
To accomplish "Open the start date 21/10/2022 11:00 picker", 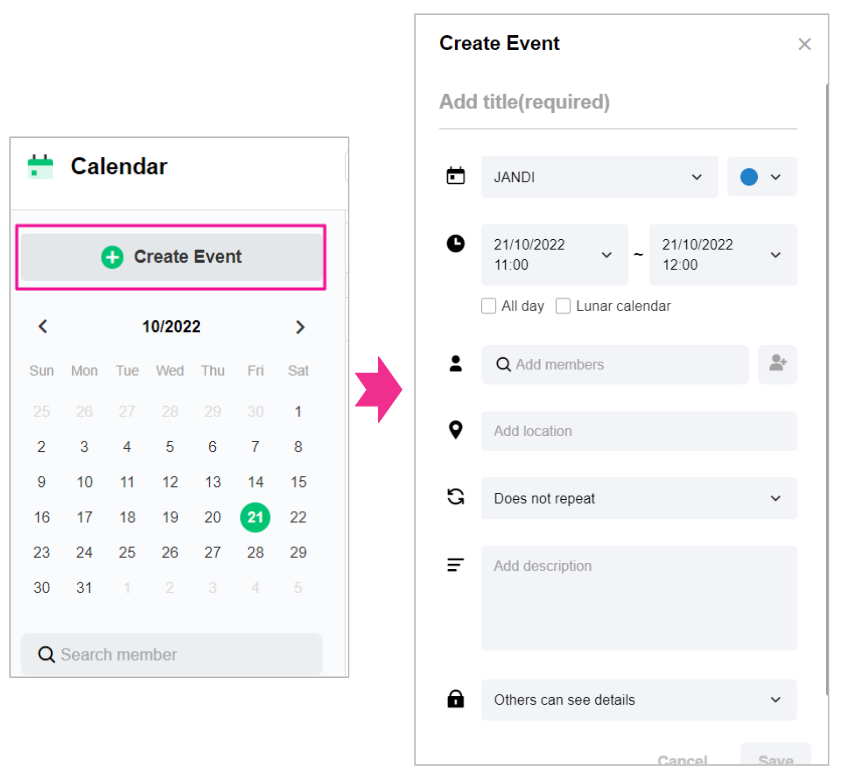I will click(x=554, y=255).
